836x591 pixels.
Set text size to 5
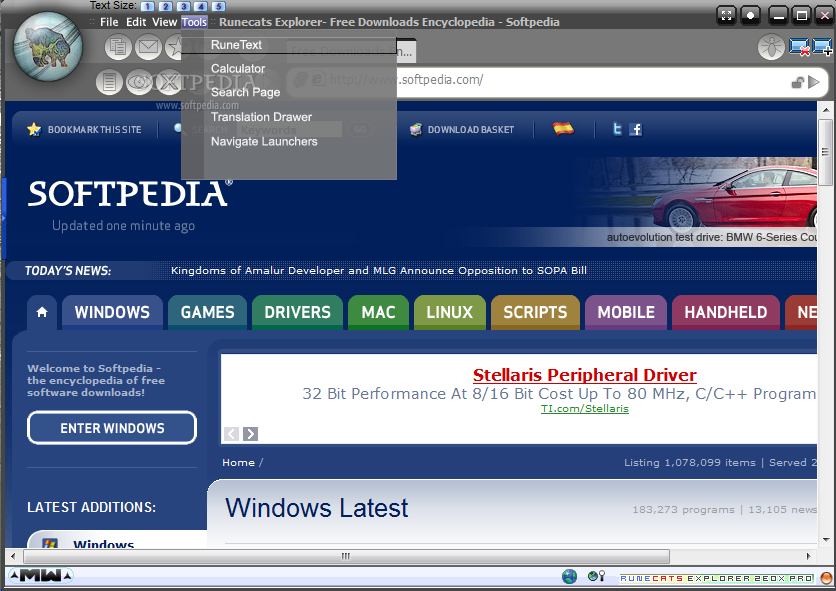pyautogui.click(x=219, y=6)
